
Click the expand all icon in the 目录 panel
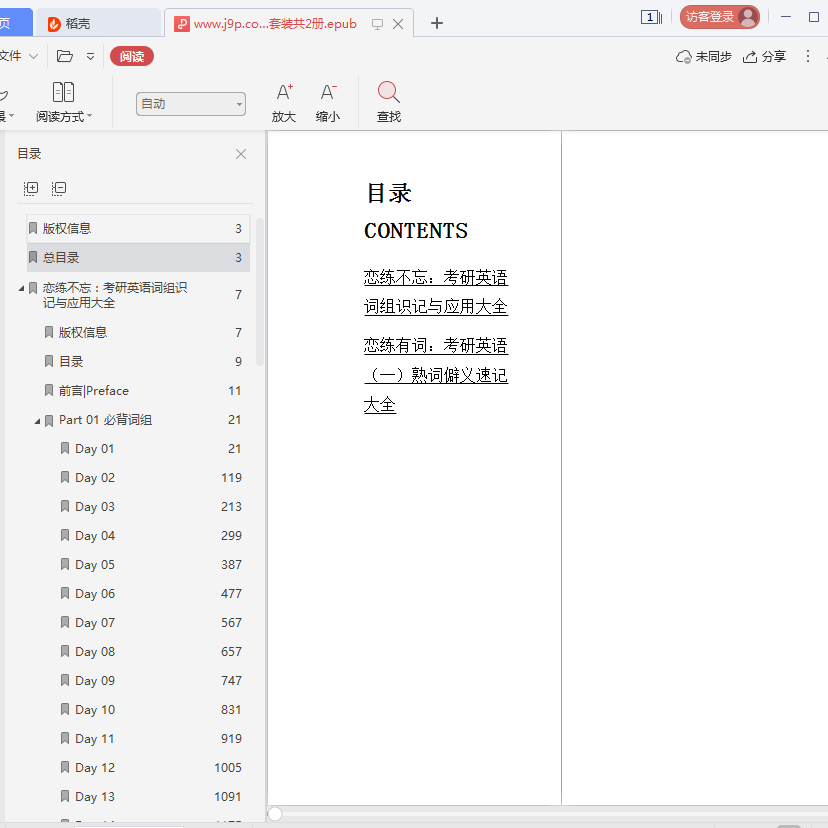pyautogui.click(x=31, y=188)
